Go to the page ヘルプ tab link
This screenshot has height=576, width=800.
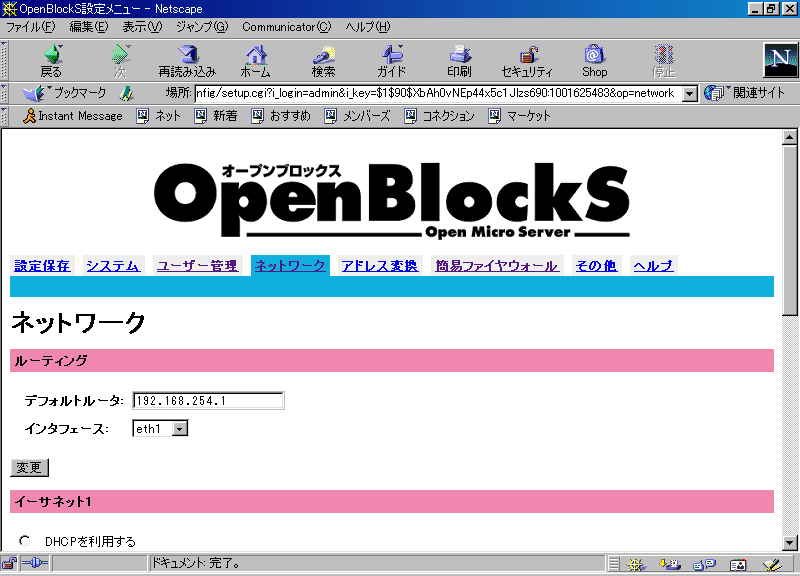click(654, 266)
